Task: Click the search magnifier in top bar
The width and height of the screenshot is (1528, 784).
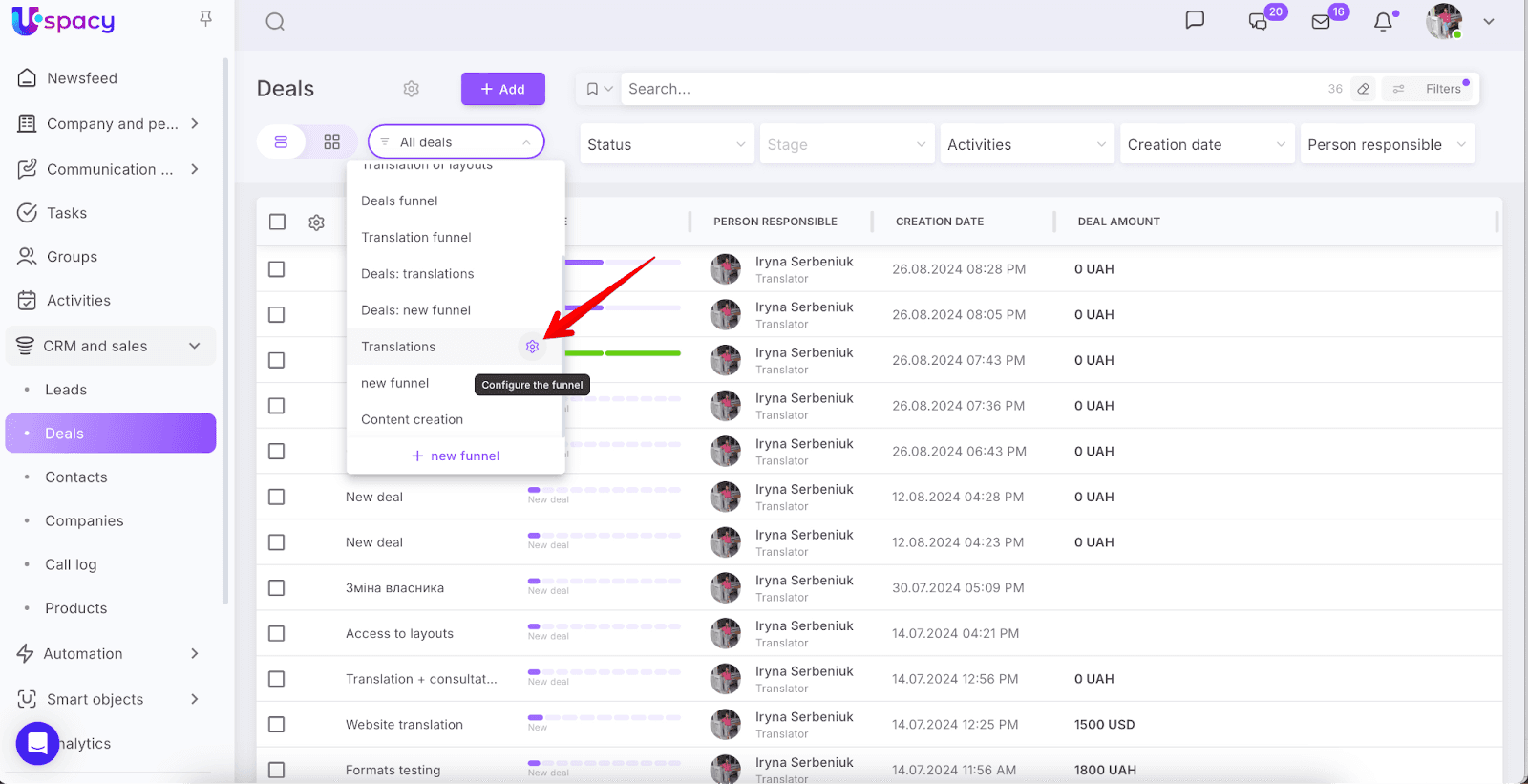Action: coord(275,22)
